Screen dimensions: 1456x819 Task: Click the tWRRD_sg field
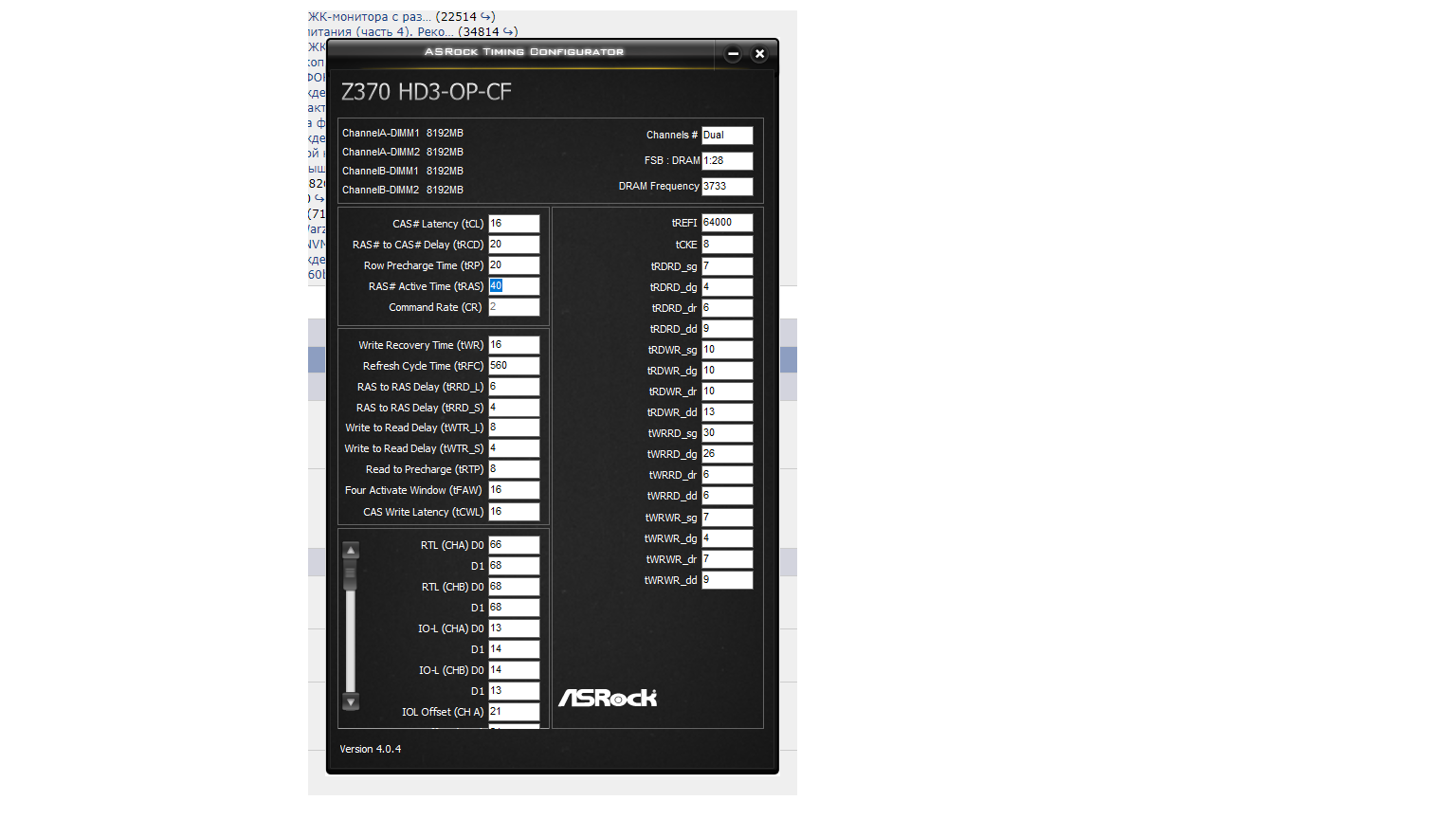[x=727, y=433]
